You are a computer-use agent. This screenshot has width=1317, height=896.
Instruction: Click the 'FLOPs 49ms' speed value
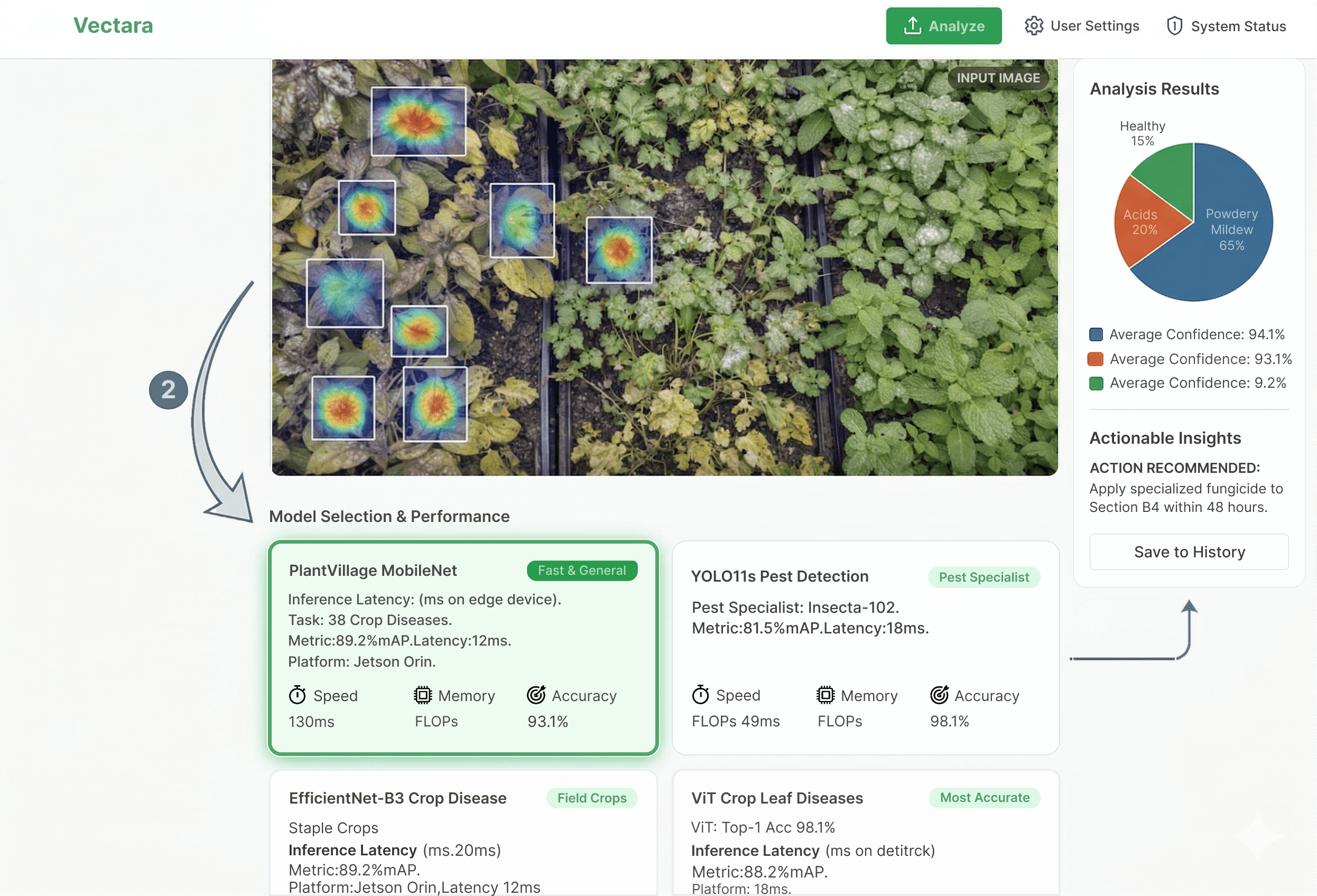(736, 721)
